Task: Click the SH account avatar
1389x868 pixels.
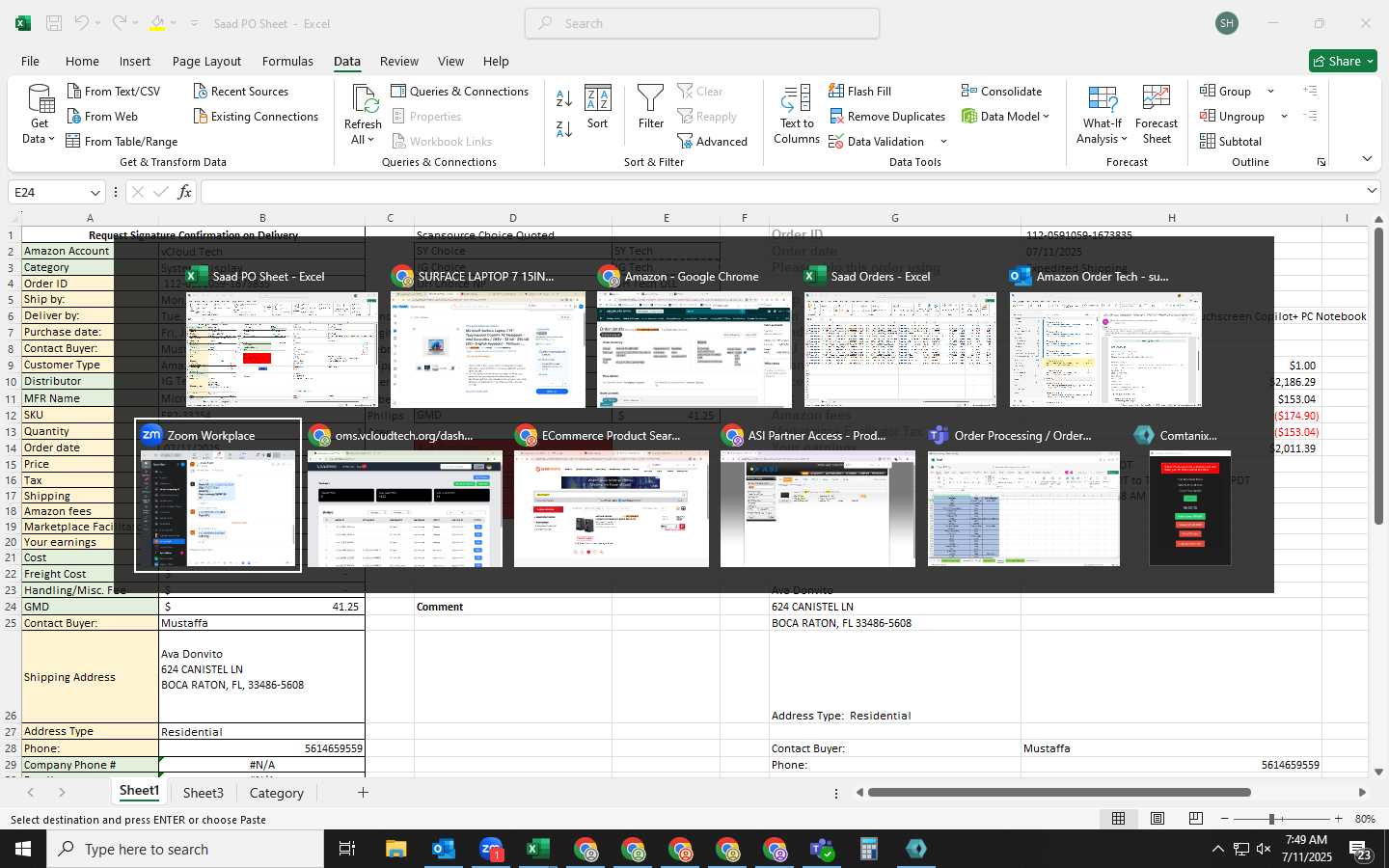Action: 1227,23
